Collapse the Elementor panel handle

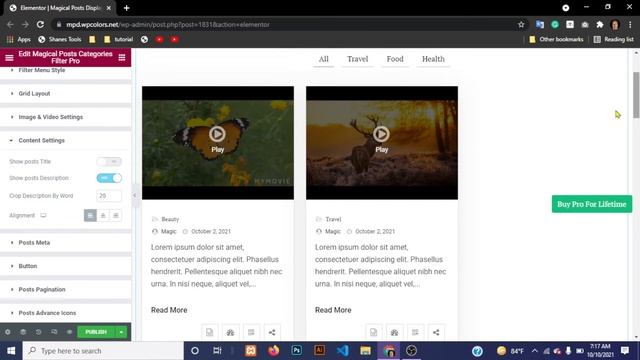coord(134,195)
